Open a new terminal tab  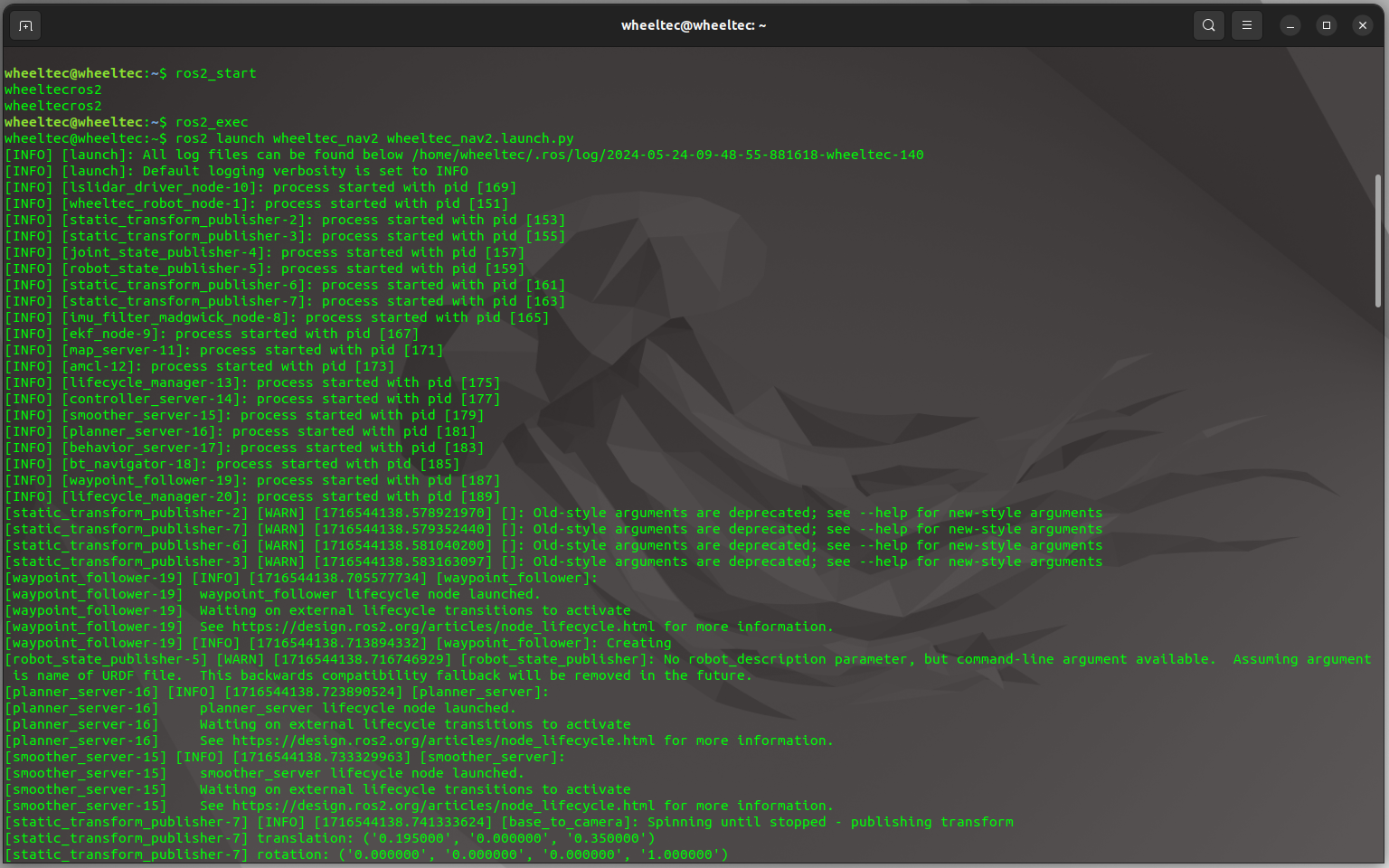point(25,25)
